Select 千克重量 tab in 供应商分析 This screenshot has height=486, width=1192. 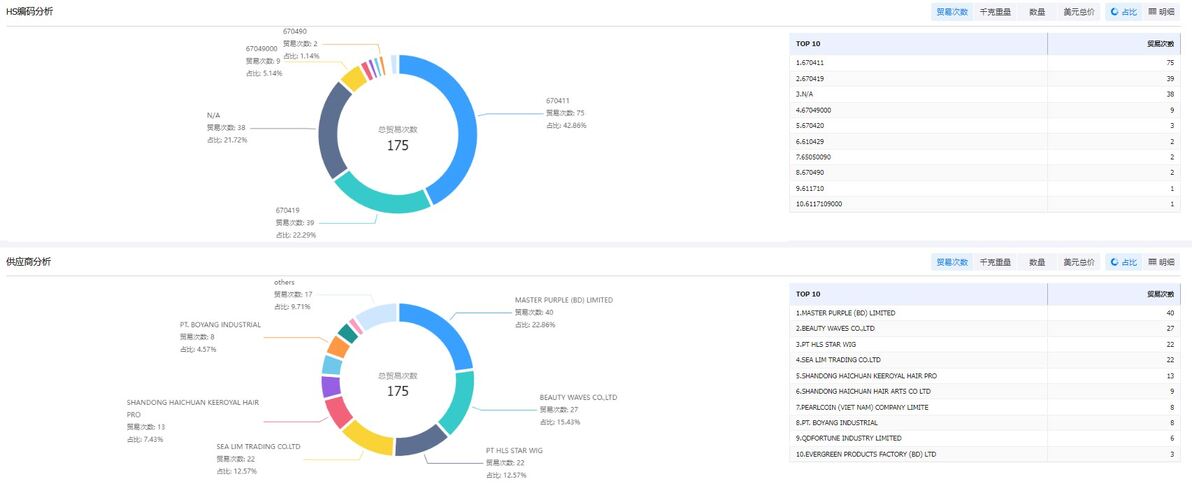pyautogui.click(x=995, y=262)
